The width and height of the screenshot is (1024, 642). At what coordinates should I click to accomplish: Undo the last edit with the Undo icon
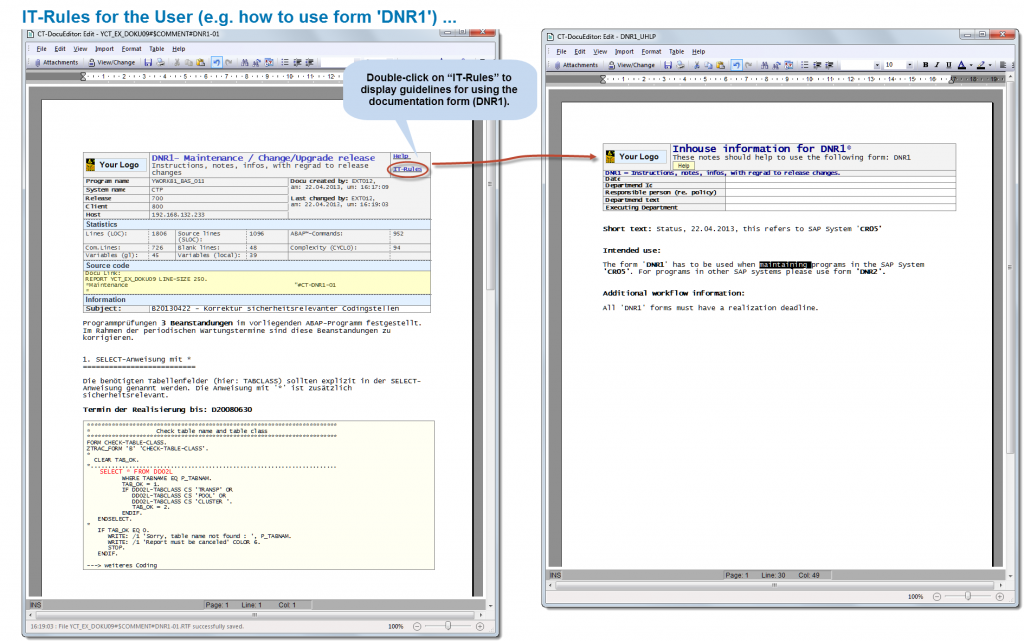216,60
